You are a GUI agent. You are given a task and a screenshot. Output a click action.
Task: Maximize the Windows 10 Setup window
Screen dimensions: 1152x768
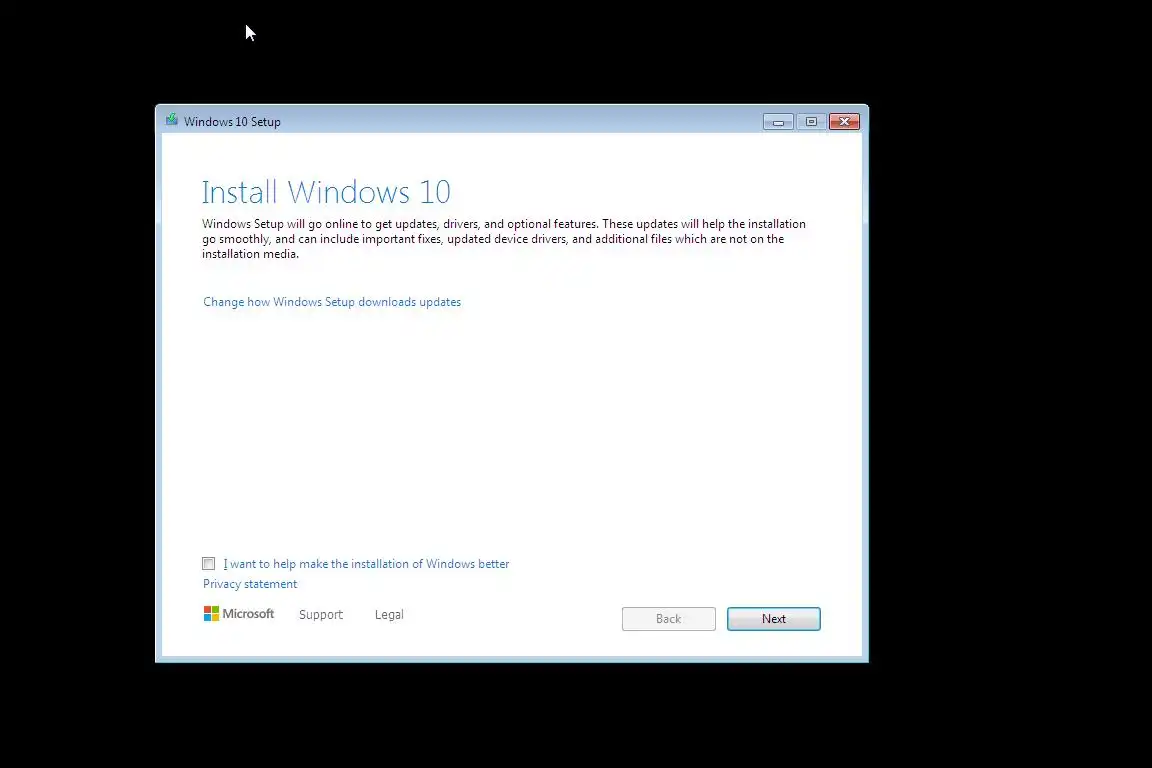pos(811,122)
